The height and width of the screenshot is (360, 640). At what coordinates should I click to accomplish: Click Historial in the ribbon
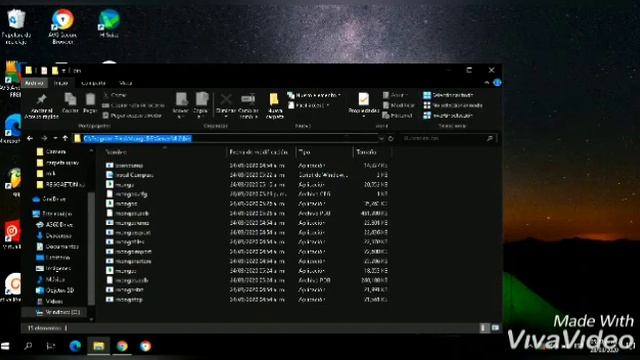397,116
